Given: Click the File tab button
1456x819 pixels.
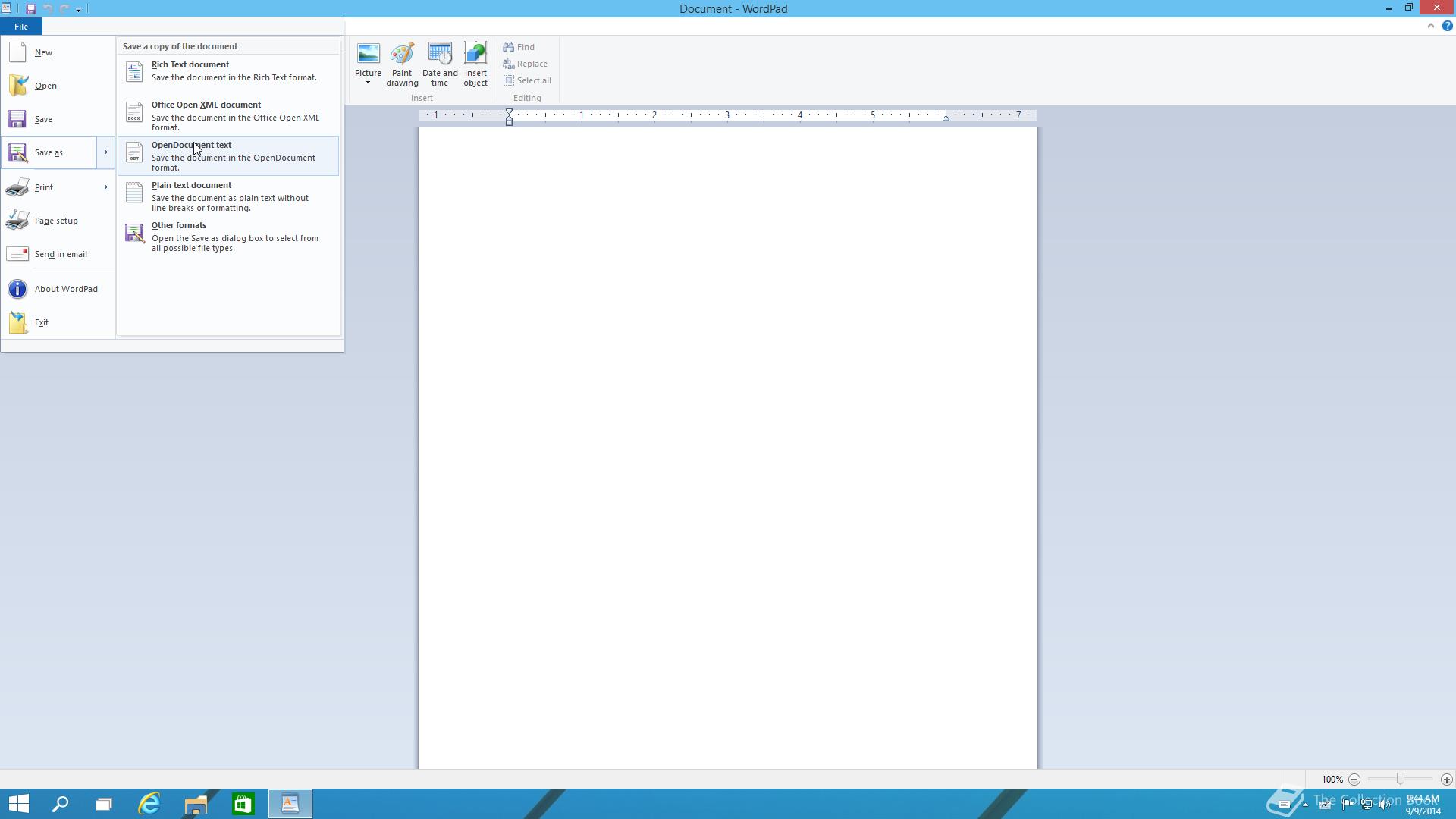Looking at the screenshot, I should (21, 27).
